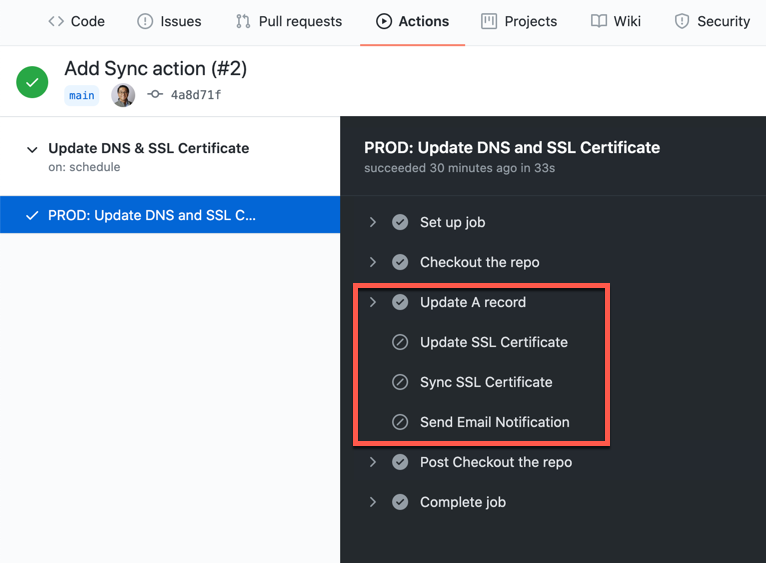Expand the Post Checkout the repo step

[373, 462]
